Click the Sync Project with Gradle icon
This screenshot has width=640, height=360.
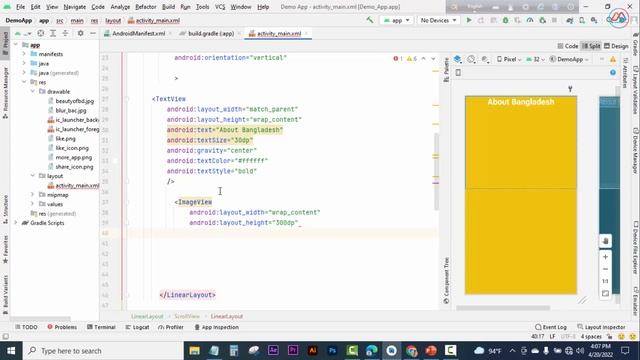pos(570,20)
